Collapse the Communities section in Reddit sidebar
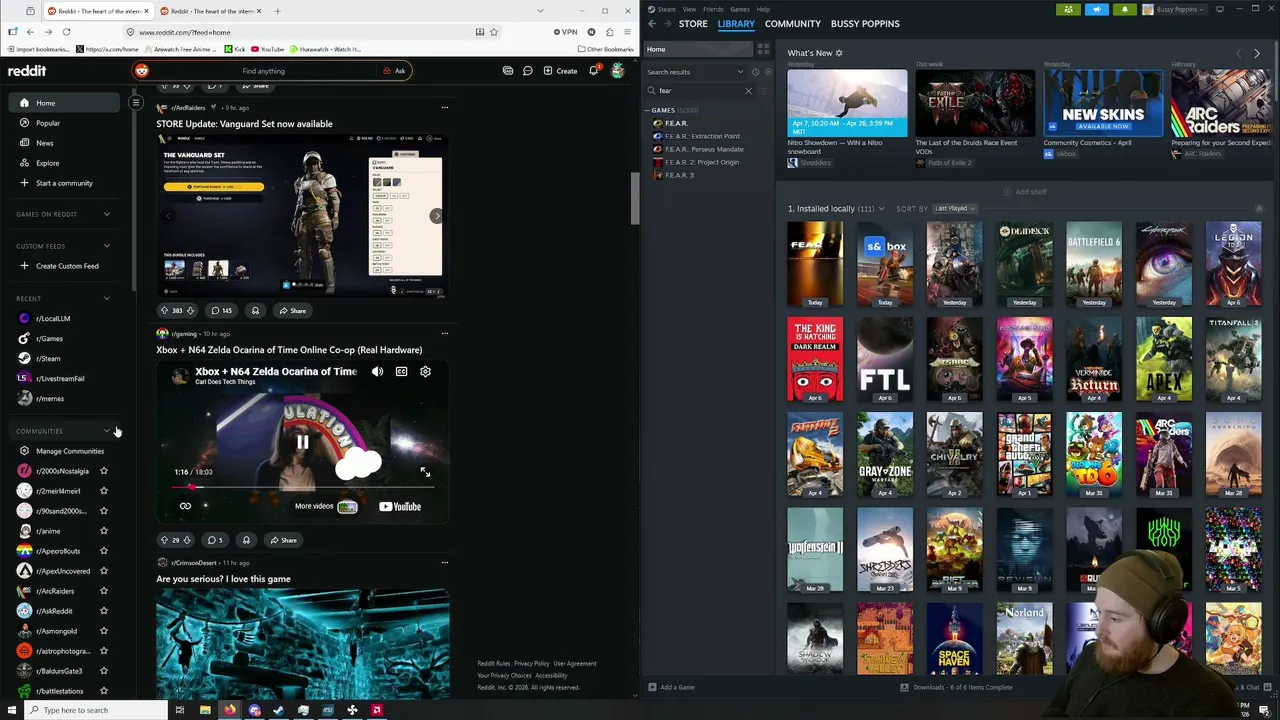 [107, 431]
